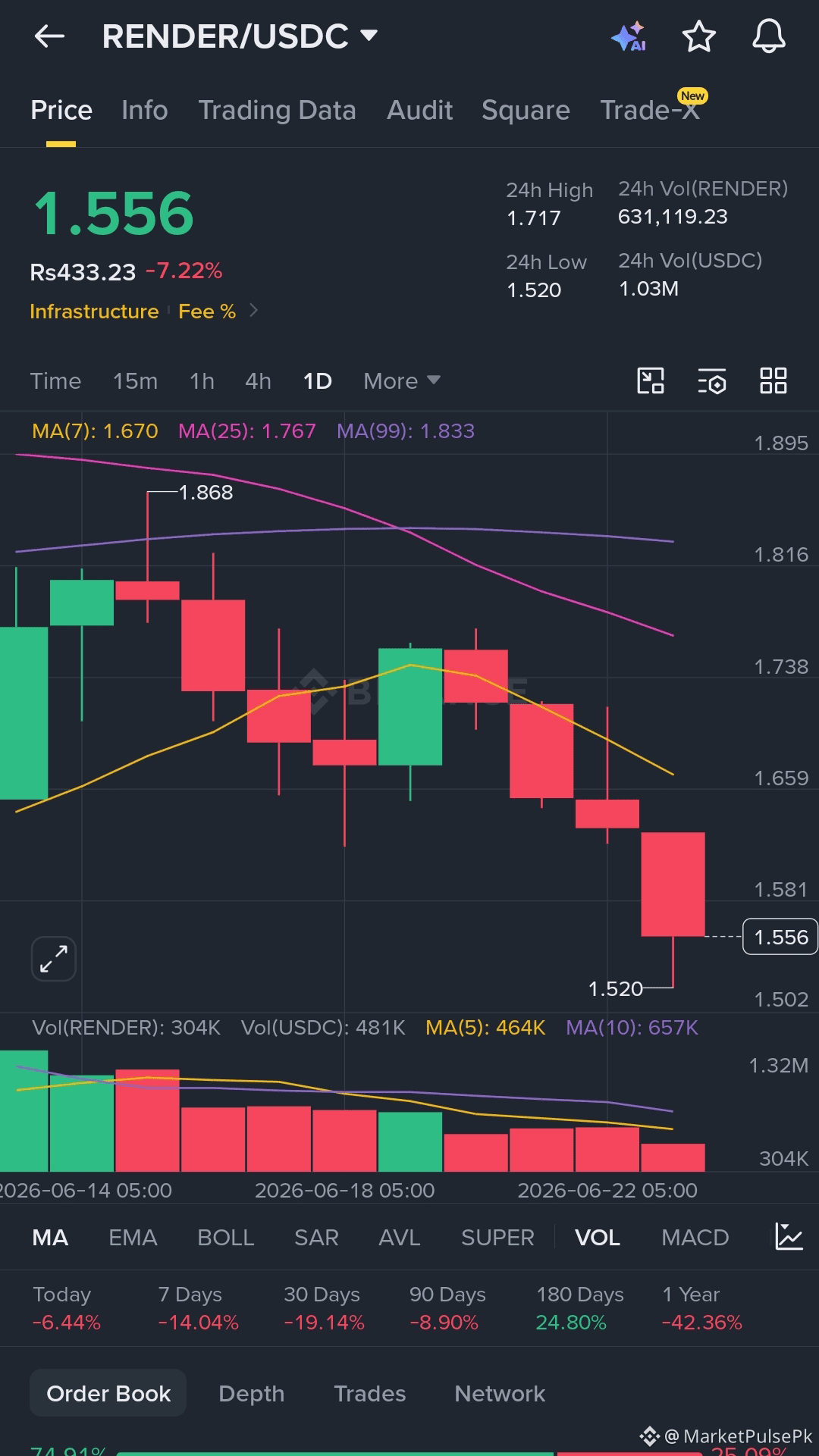
Task: Tap the MA(5): 464K volume legend
Action: [485, 1028]
